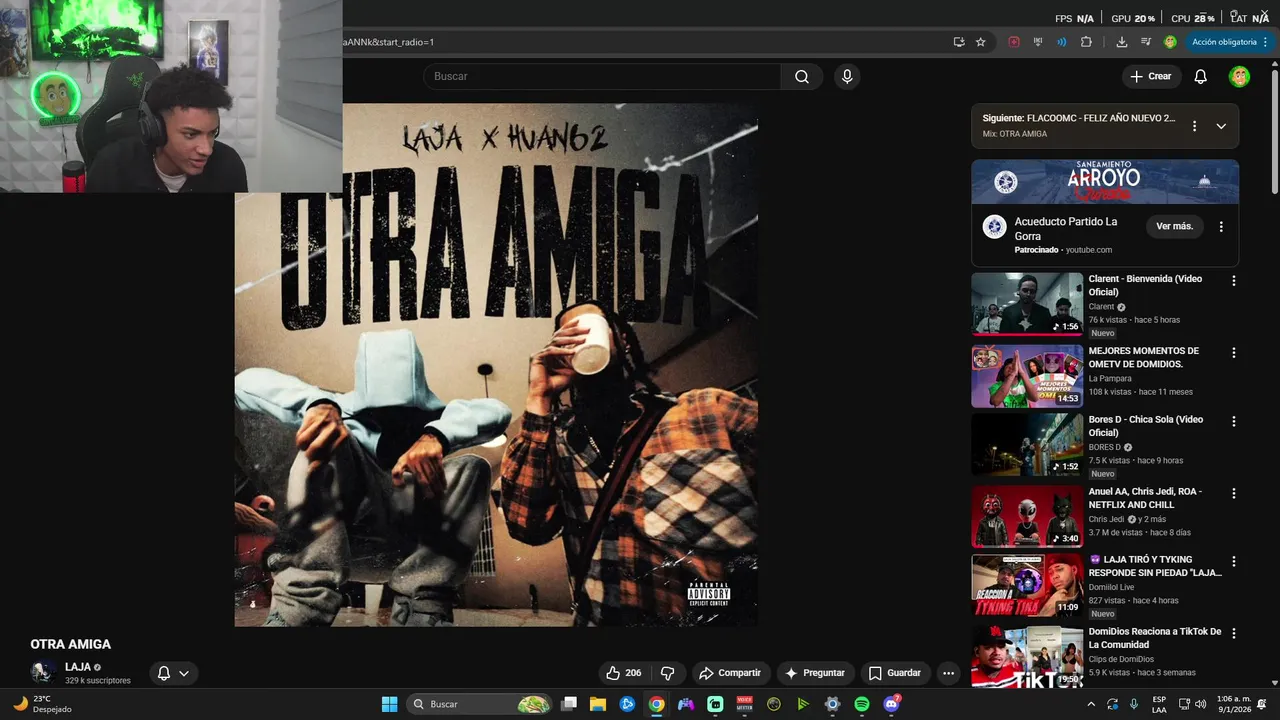Click the Chrome profile avatar in toolbar
1280x720 pixels.
(1170, 42)
